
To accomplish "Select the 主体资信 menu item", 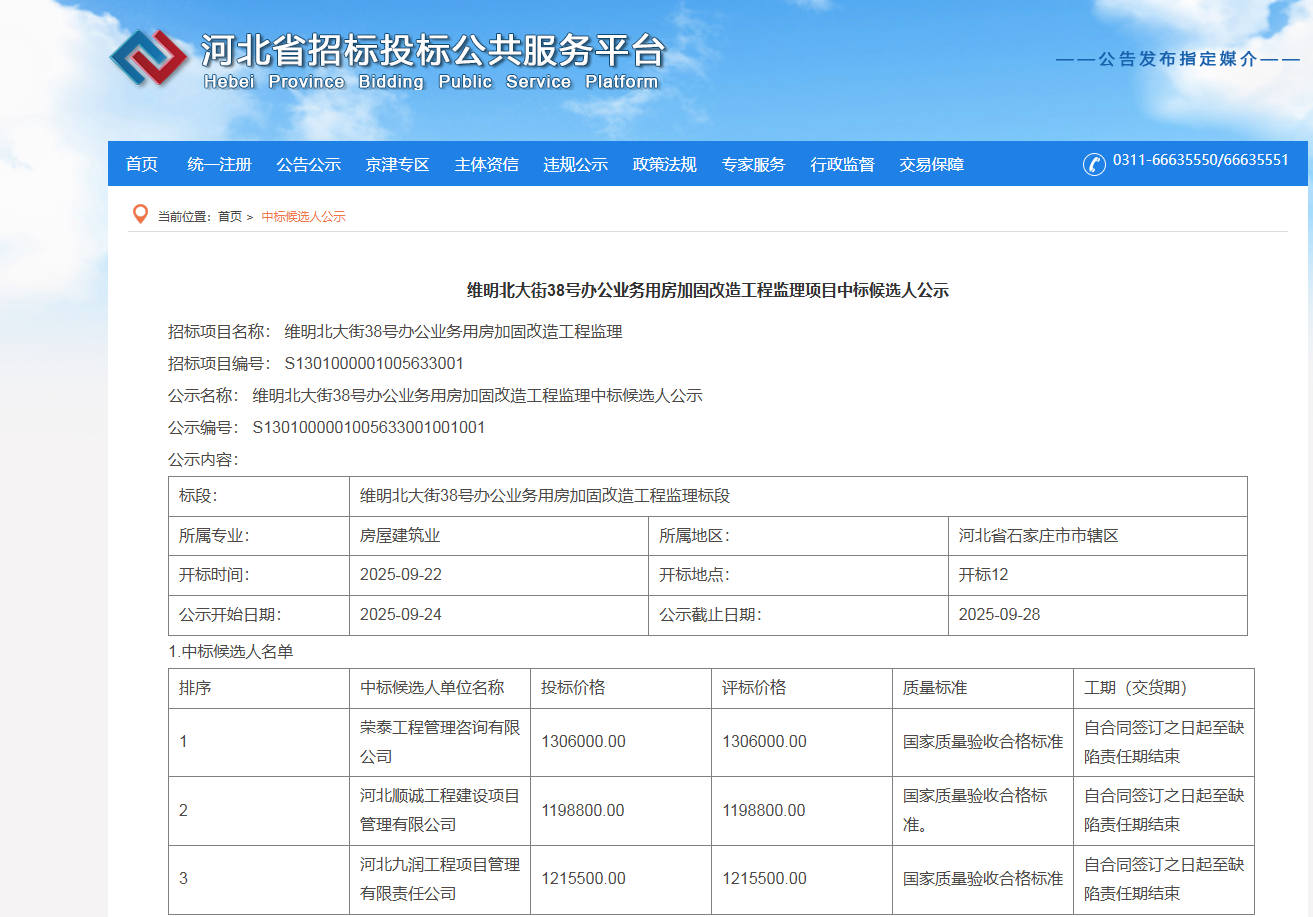I will [486, 165].
